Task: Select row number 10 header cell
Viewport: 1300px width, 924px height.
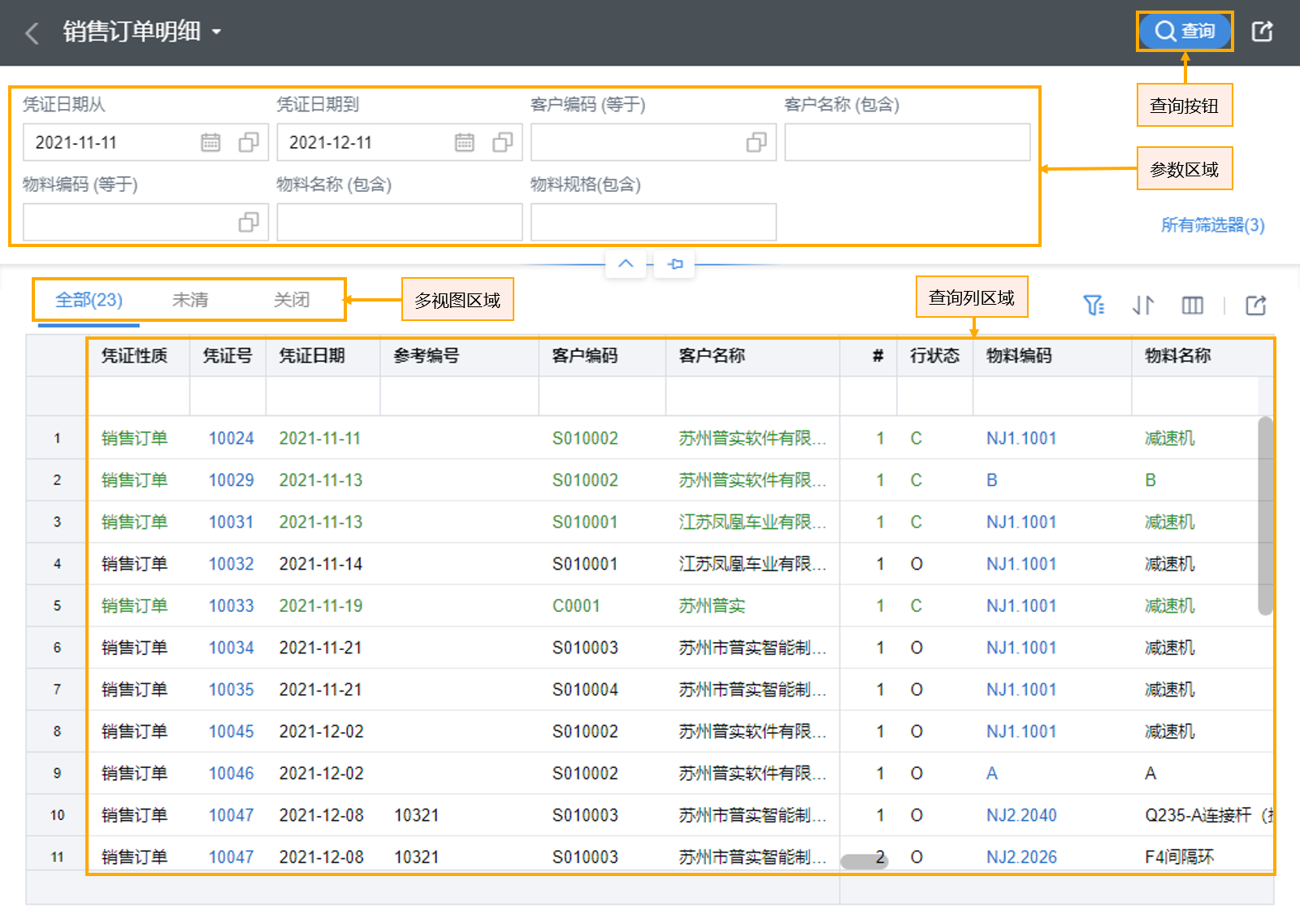Action: click(57, 815)
